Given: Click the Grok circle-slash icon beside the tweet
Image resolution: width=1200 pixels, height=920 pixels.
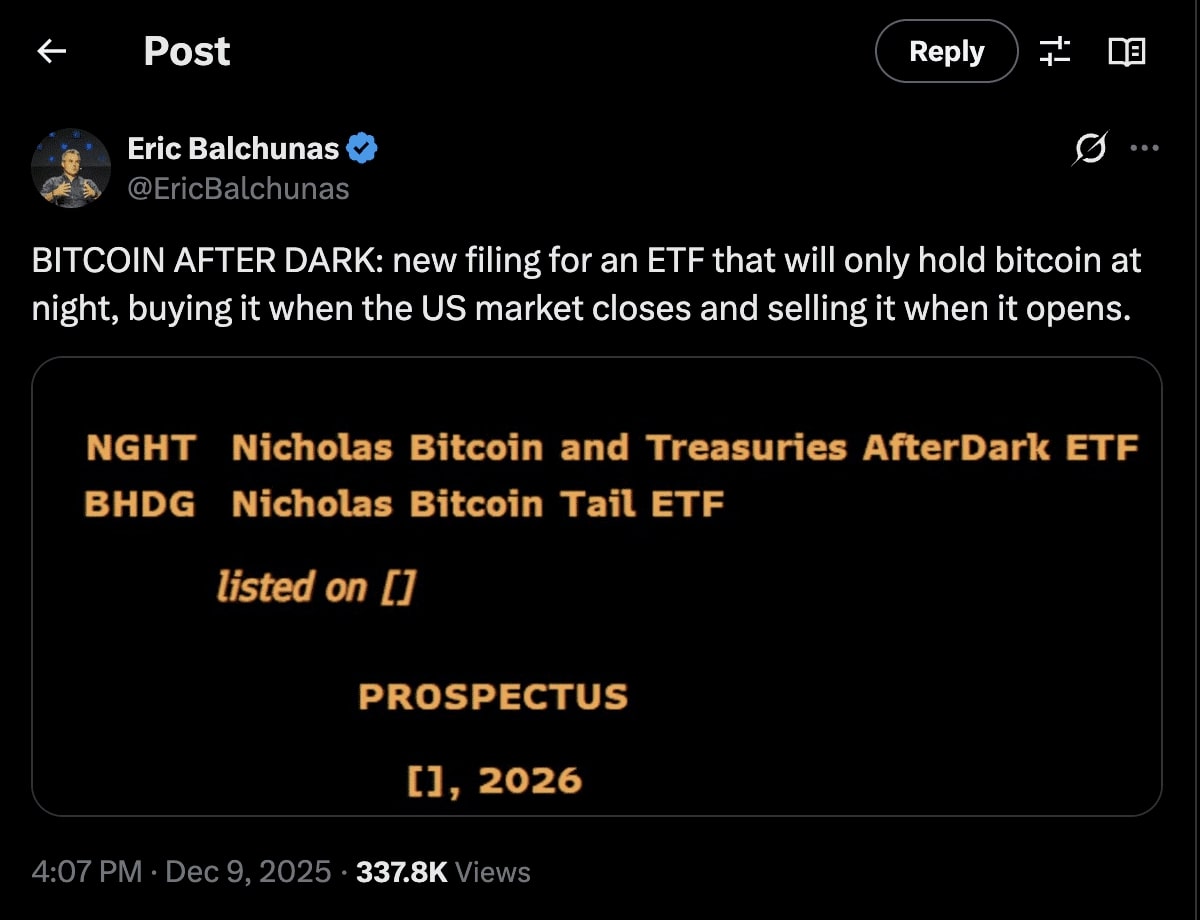Looking at the screenshot, I should coord(1092,147).
